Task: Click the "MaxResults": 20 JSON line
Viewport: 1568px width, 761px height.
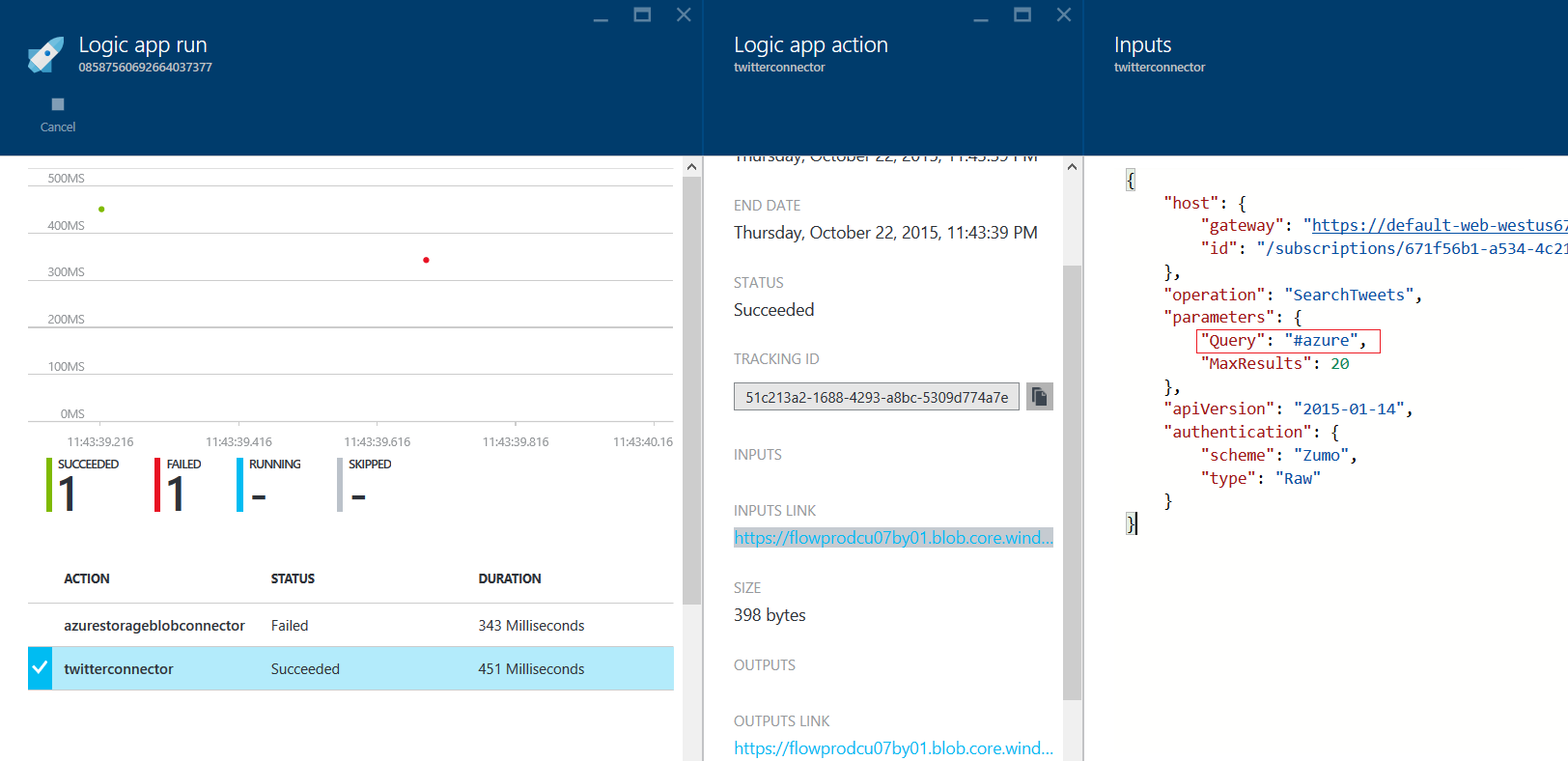Action: click(x=1274, y=364)
